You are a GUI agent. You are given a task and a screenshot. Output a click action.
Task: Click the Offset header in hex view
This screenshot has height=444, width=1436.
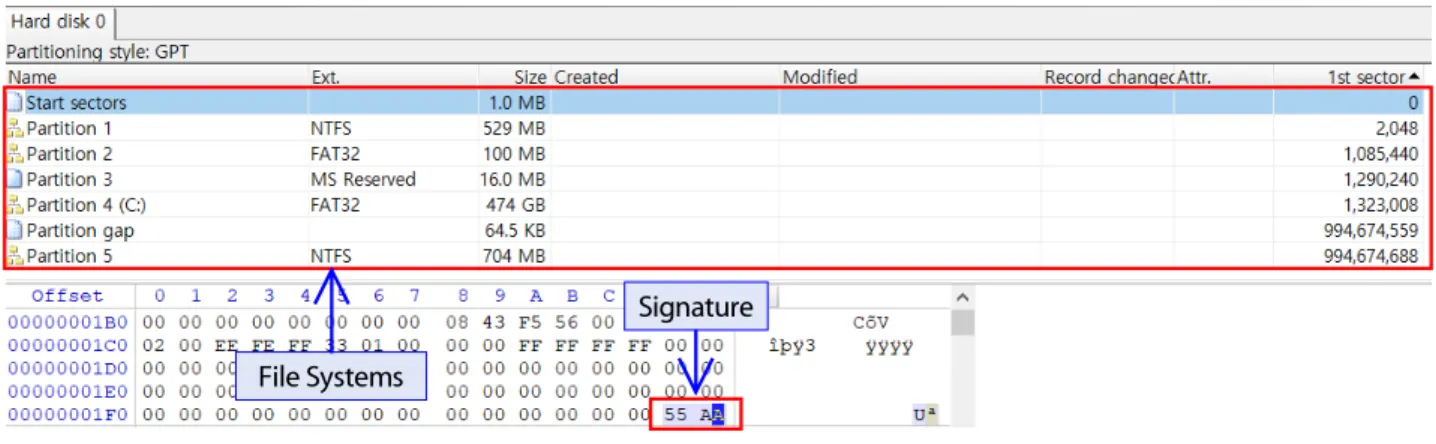click(67, 296)
